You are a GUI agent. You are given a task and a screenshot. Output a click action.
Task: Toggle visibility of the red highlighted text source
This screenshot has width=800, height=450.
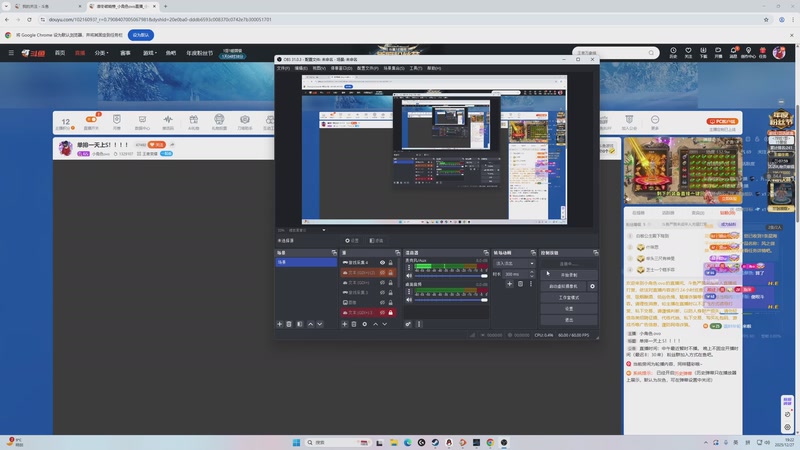382,312
